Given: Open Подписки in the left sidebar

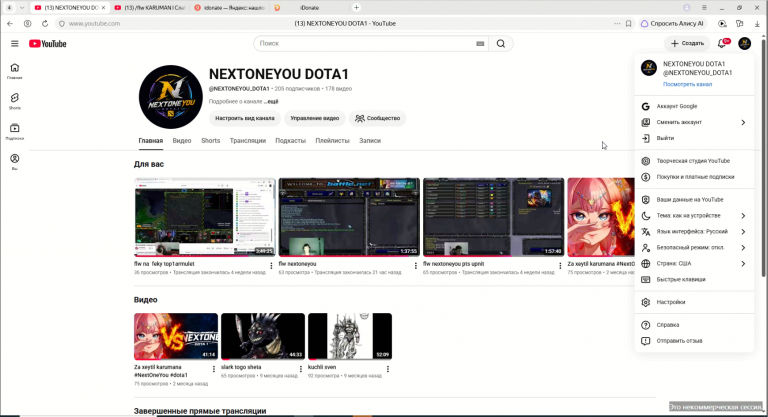Looking at the screenshot, I should click(15, 132).
